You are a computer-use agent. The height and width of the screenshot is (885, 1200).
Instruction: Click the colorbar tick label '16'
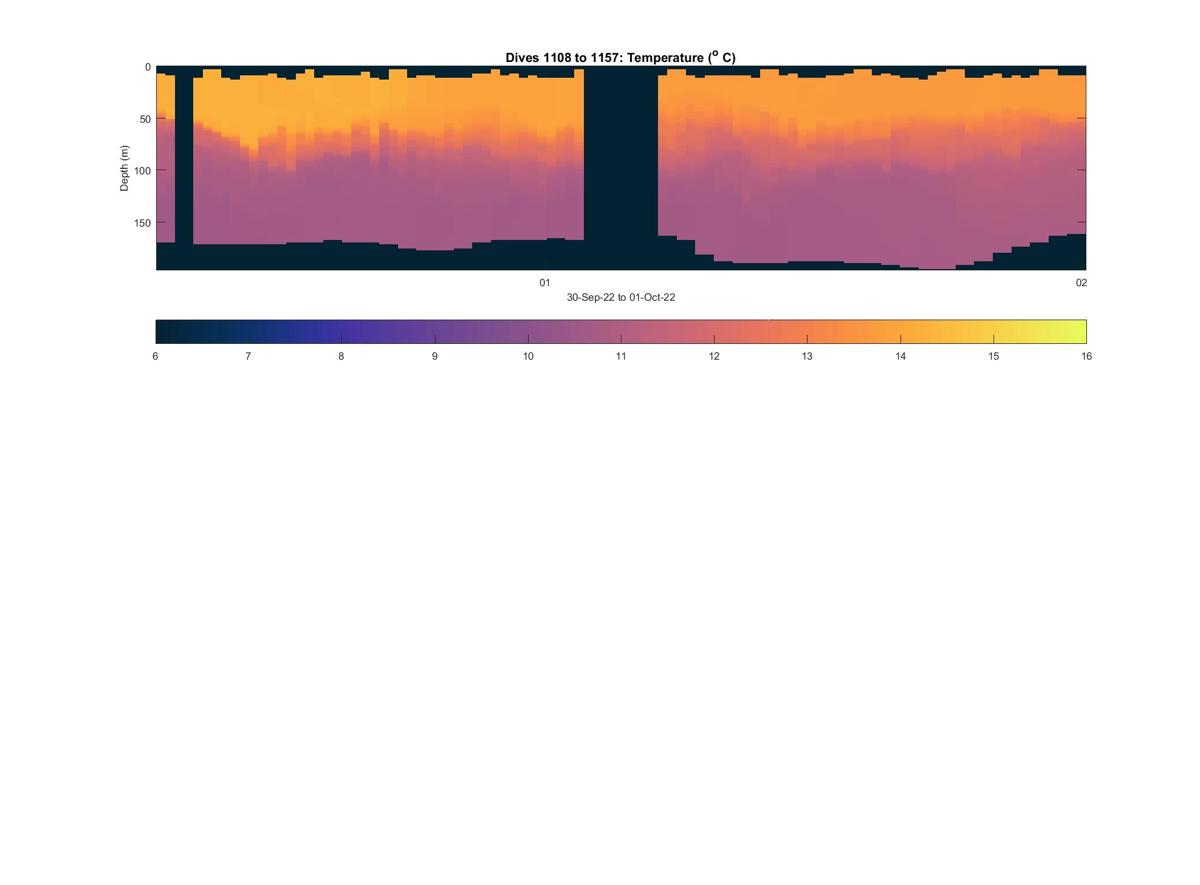(x=1086, y=356)
